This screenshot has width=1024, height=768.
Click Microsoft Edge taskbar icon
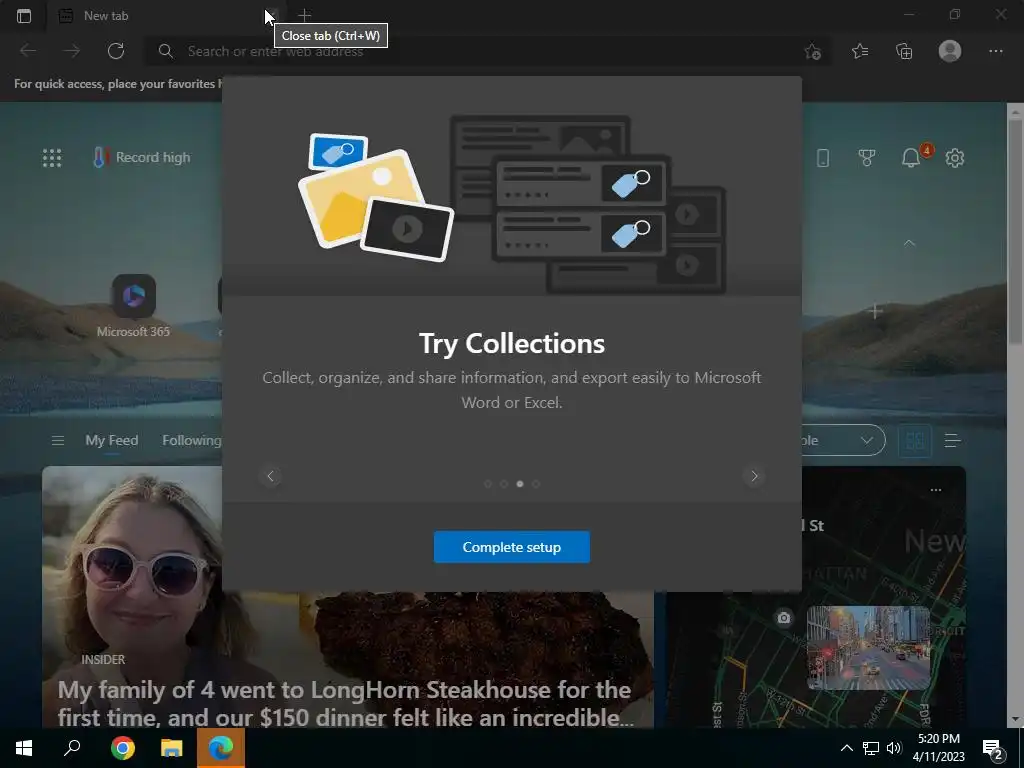[x=221, y=748]
